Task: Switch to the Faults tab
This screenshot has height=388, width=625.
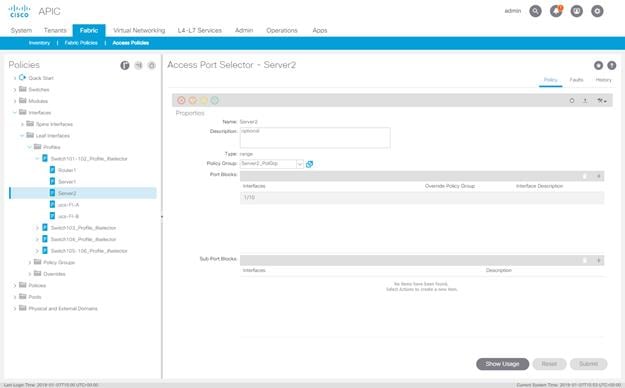Action: pyautogui.click(x=576, y=80)
